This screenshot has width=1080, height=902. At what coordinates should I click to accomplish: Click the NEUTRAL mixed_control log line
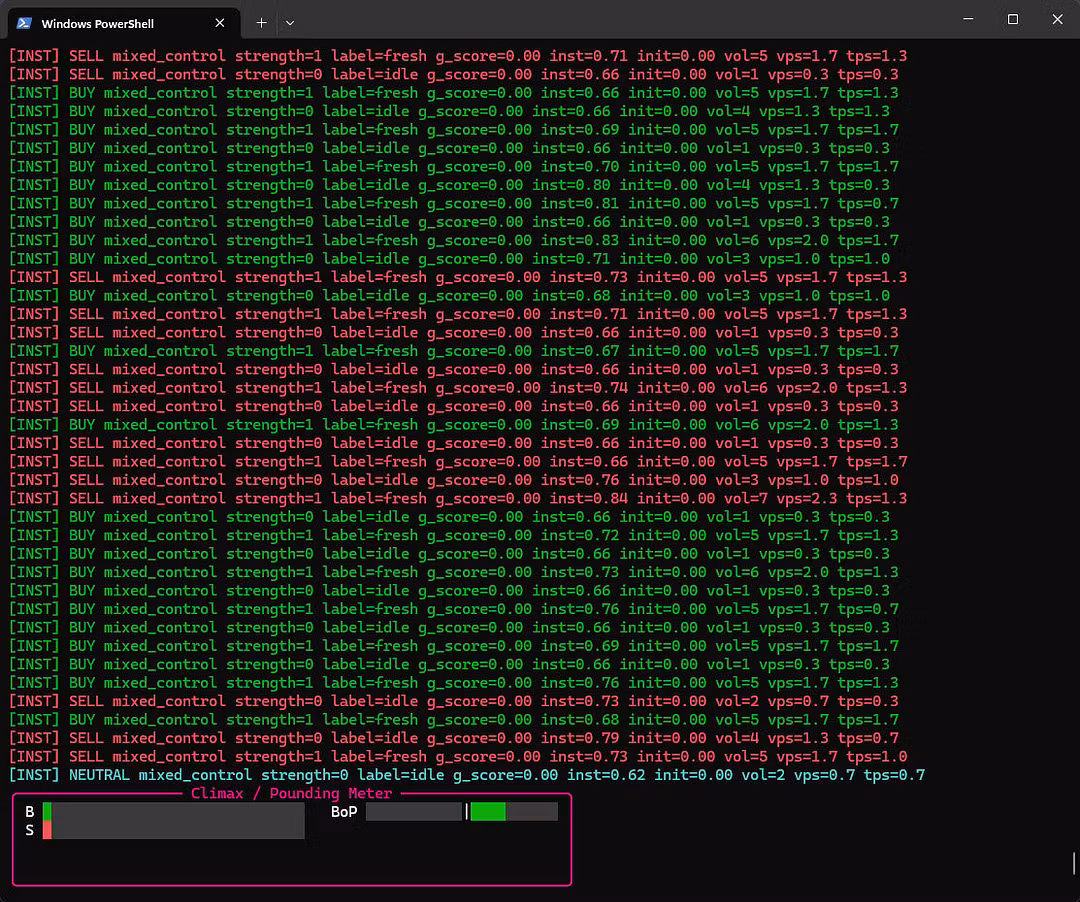point(466,775)
